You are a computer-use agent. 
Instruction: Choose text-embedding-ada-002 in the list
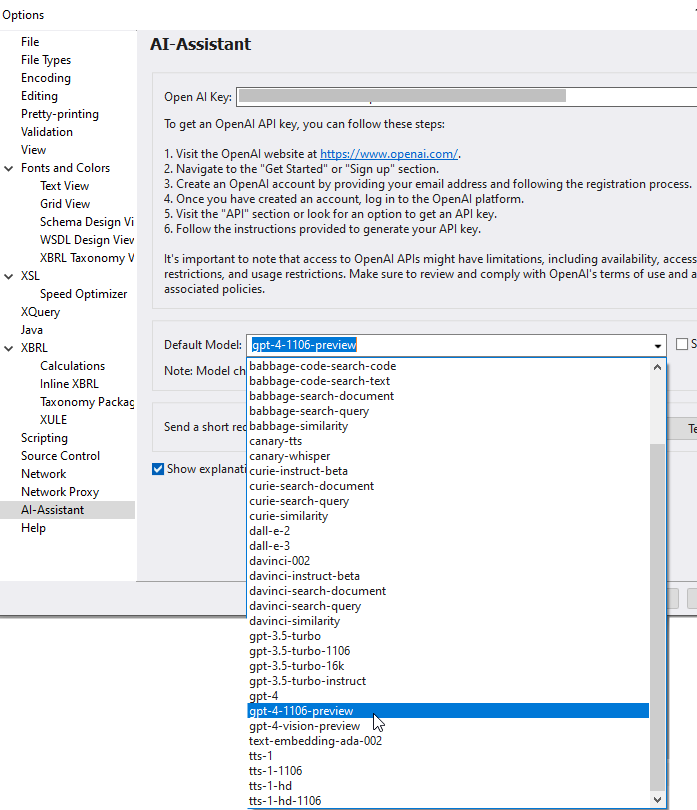point(315,741)
